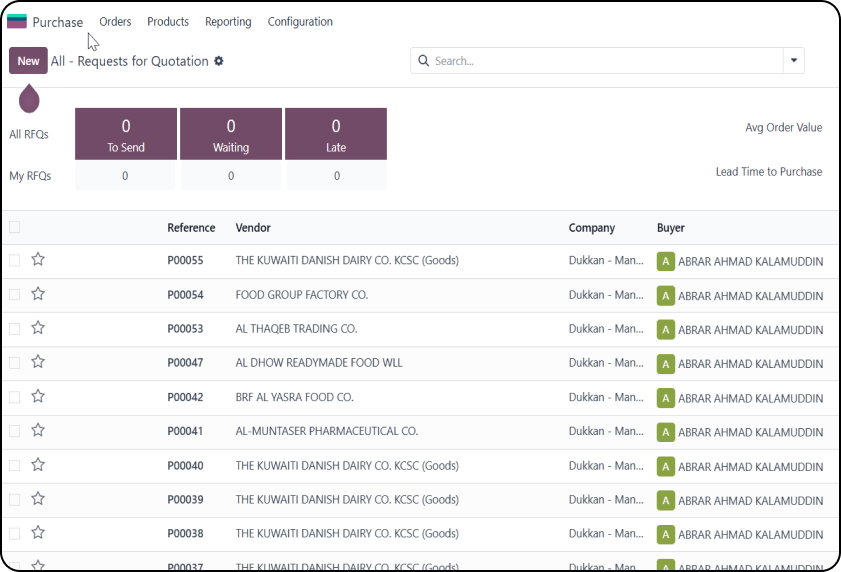Click the magnifier icon in search bar
Image resolution: width=841 pixels, height=572 pixels.
[x=423, y=61]
